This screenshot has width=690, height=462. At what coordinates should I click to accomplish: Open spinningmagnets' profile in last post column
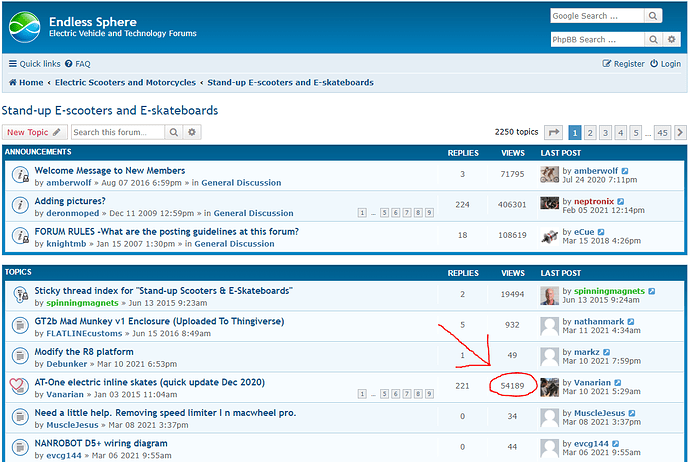[609, 291]
